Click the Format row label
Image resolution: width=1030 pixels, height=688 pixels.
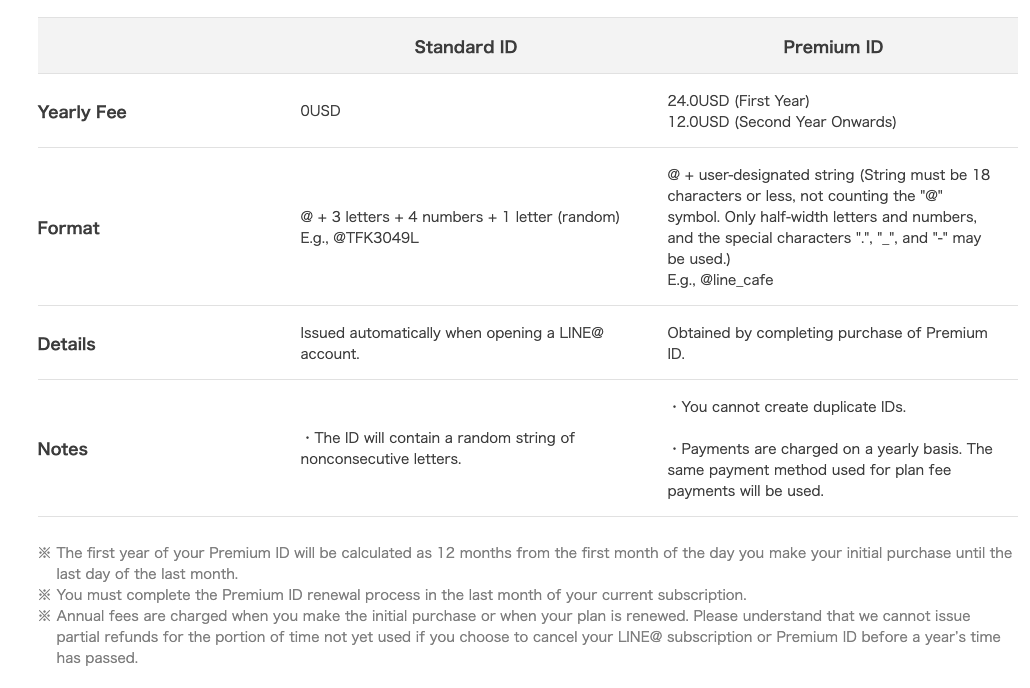click(69, 228)
